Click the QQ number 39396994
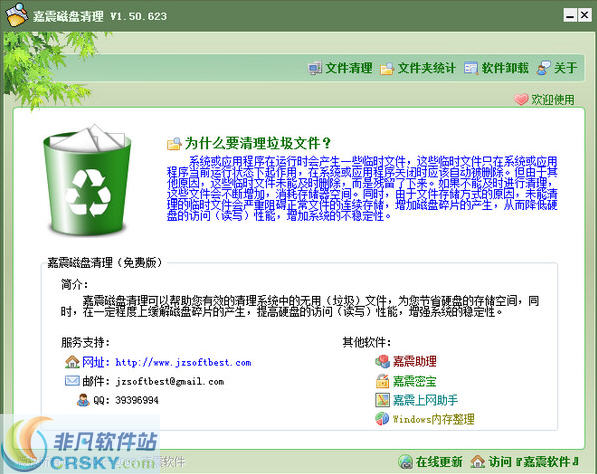 (137, 400)
